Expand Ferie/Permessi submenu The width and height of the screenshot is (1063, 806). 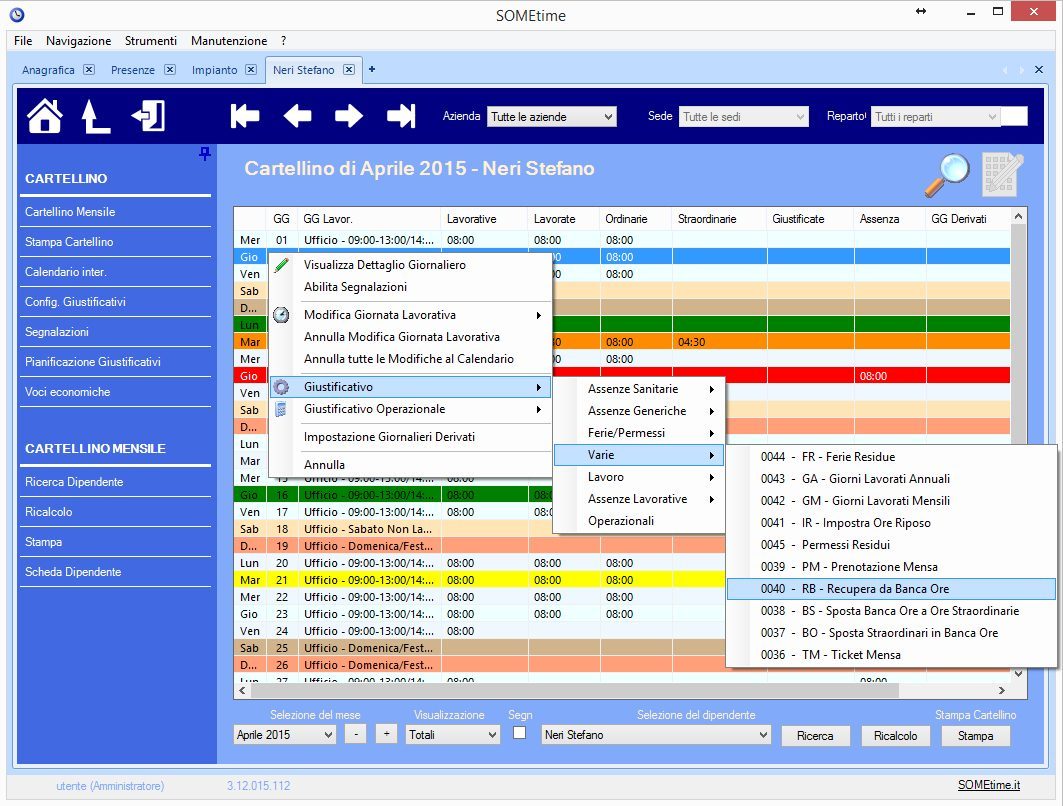pos(639,433)
